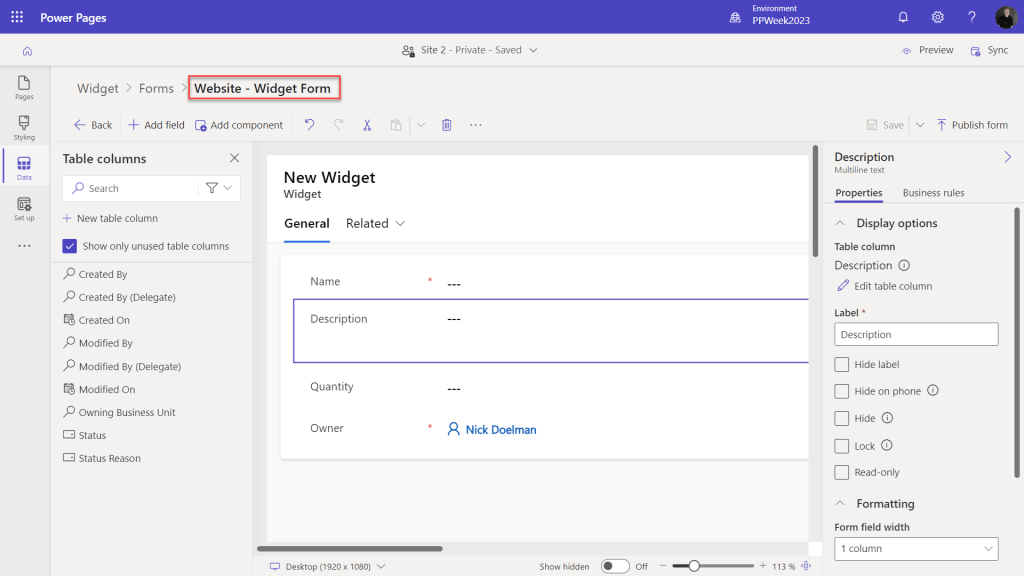The width and height of the screenshot is (1024, 576).
Task: Cut the selected field
Action: (367, 124)
